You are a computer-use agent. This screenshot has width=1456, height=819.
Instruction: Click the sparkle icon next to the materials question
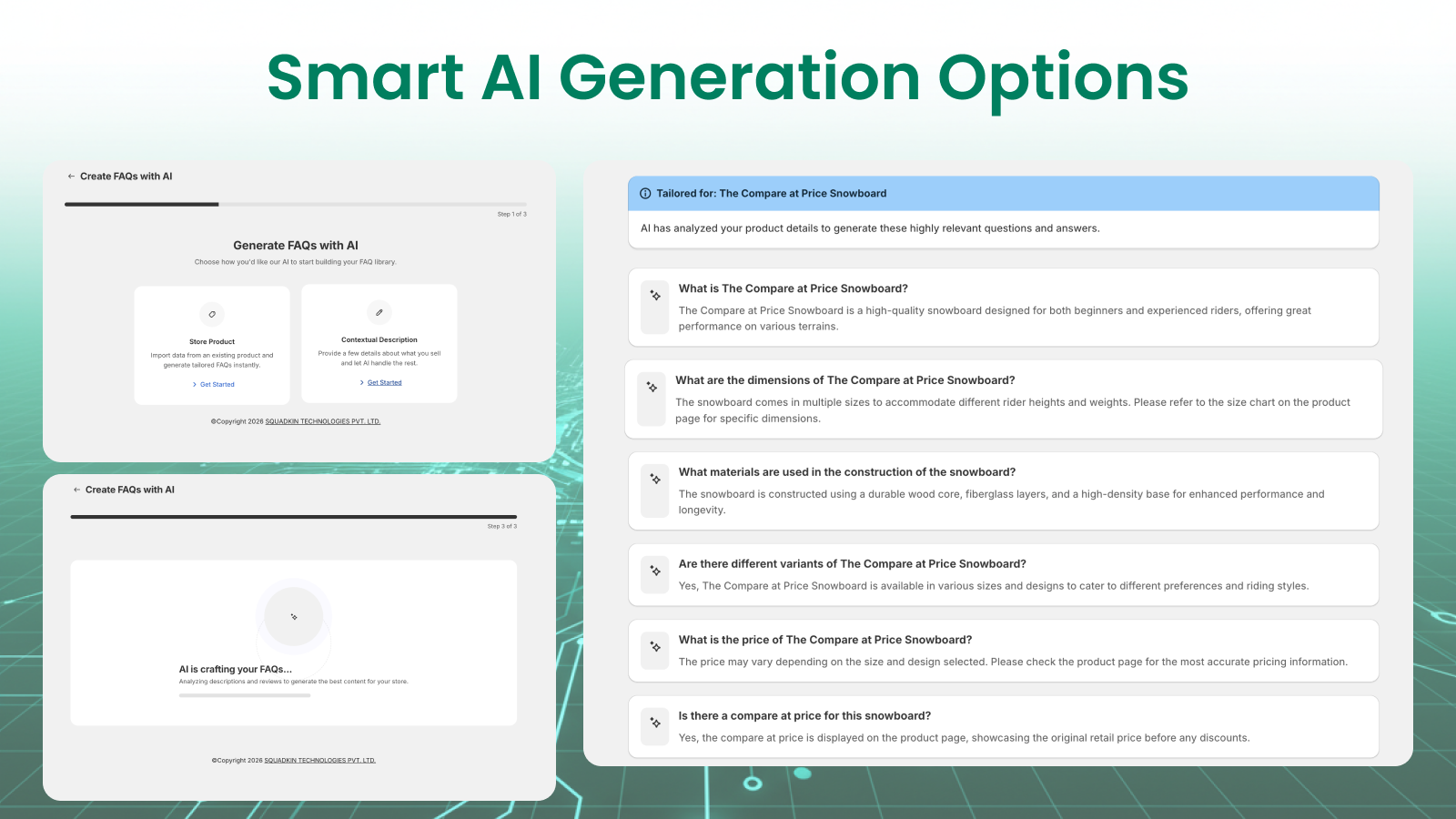tap(654, 479)
